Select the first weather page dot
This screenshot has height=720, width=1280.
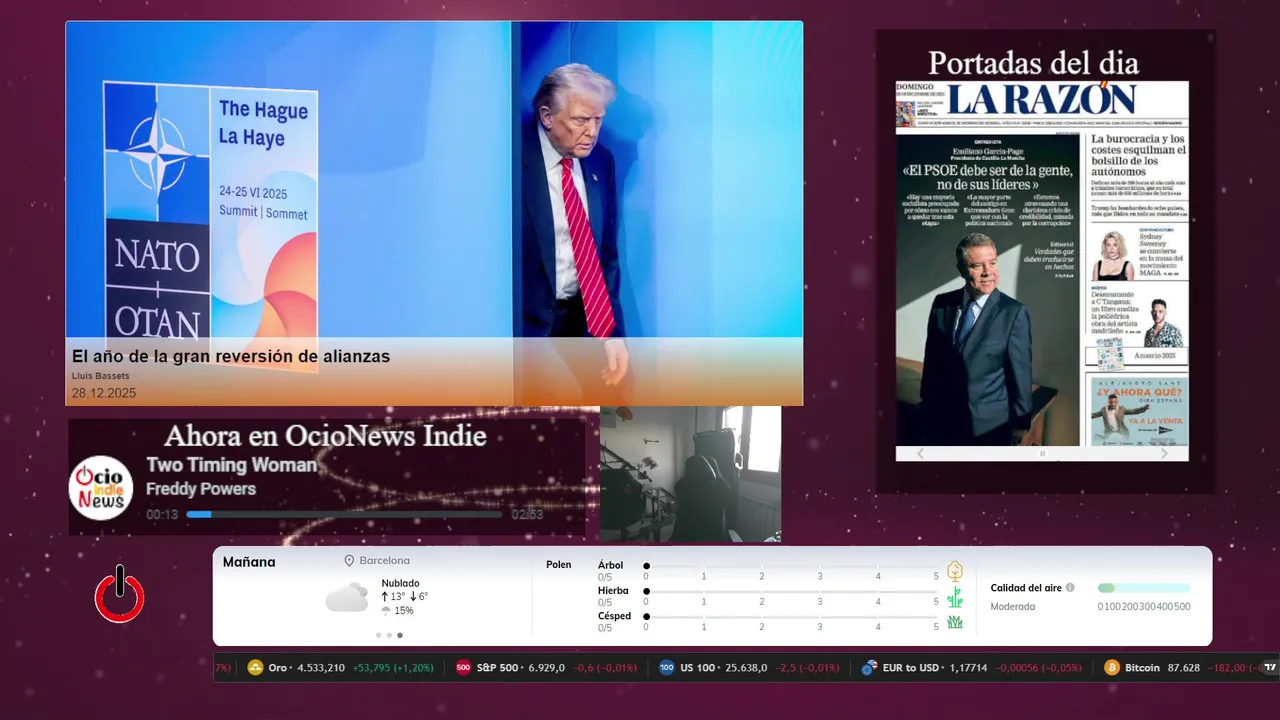[x=379, y=635]
